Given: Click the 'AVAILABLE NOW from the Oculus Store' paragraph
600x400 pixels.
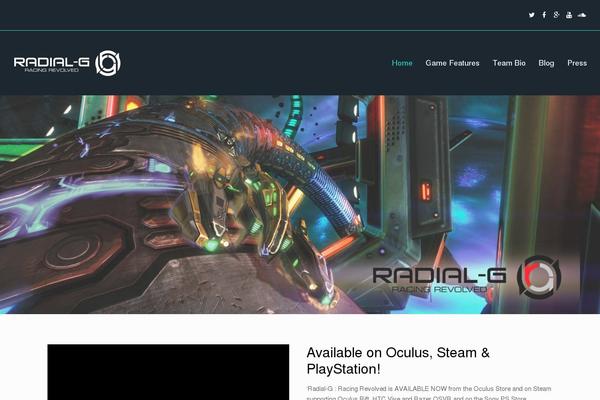Looking at the screenshot, I should pyautogui.click(x=429, y=393).
